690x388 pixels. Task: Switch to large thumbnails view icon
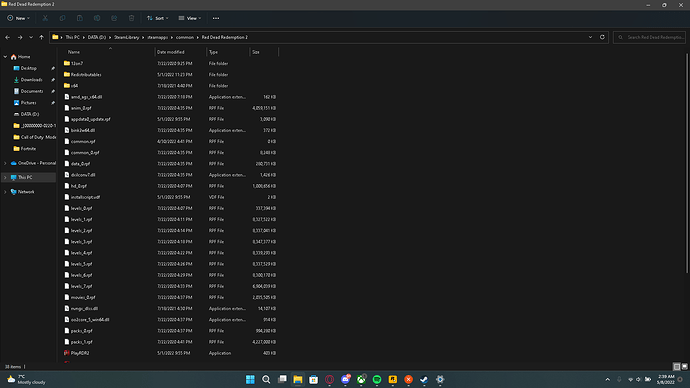click(x=684, y=366)
